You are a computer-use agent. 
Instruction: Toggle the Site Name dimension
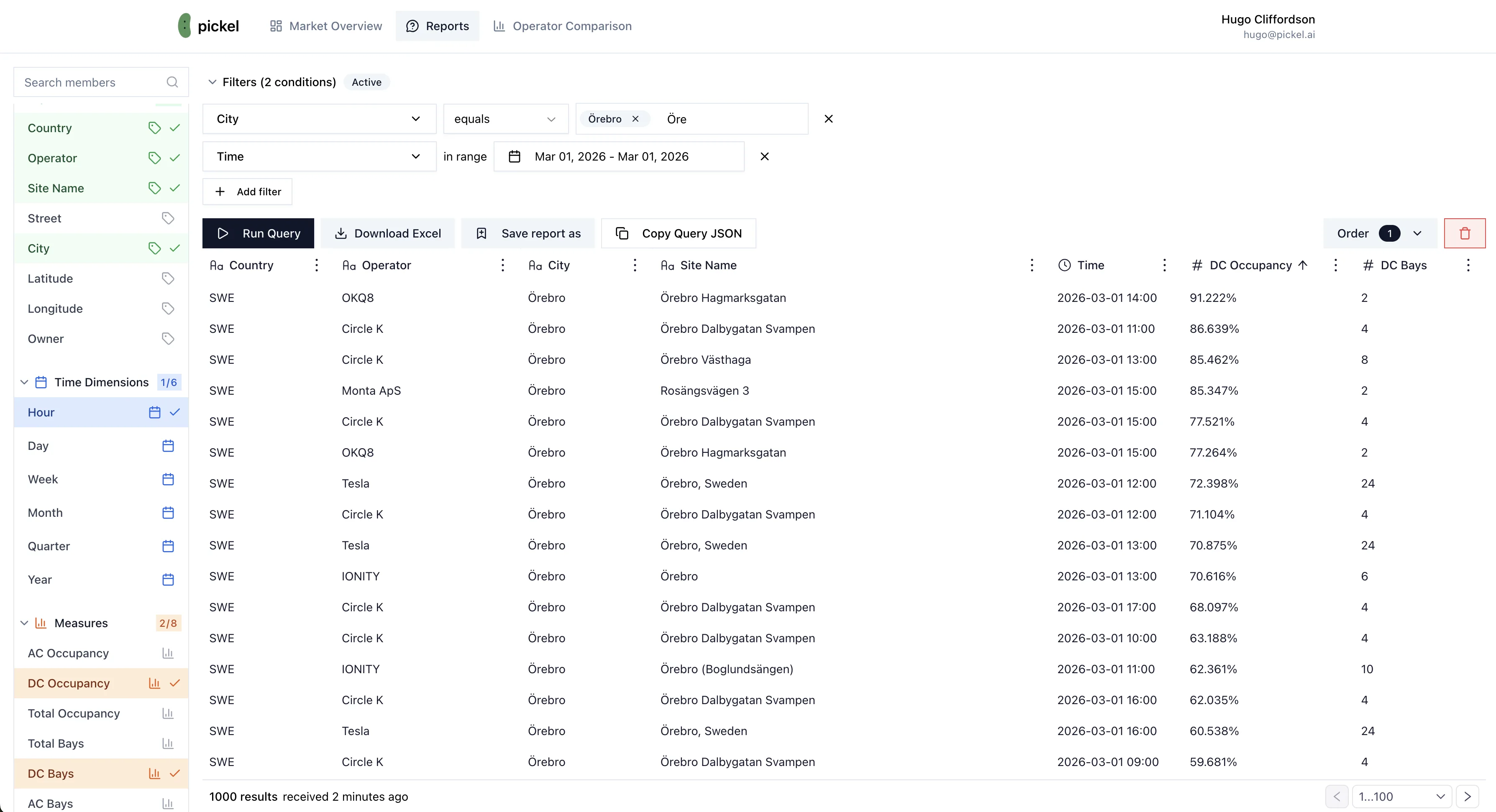(101, 188)
